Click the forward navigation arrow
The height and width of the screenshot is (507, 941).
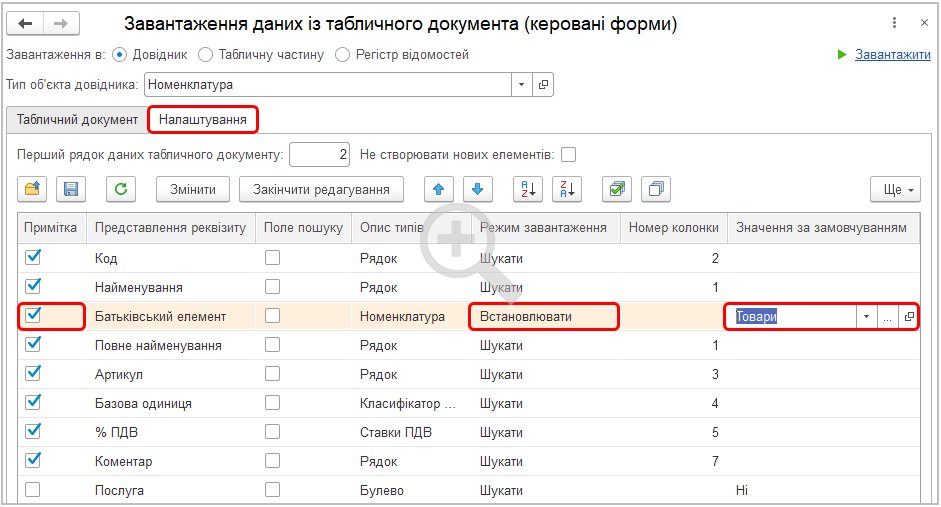click(x=61, y=23)
